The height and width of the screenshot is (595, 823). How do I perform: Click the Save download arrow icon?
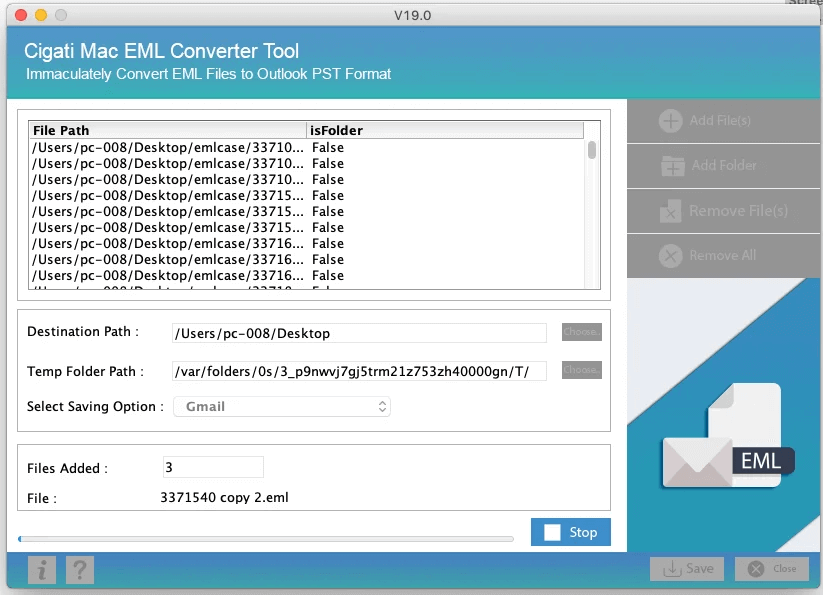tap(672, 569)
